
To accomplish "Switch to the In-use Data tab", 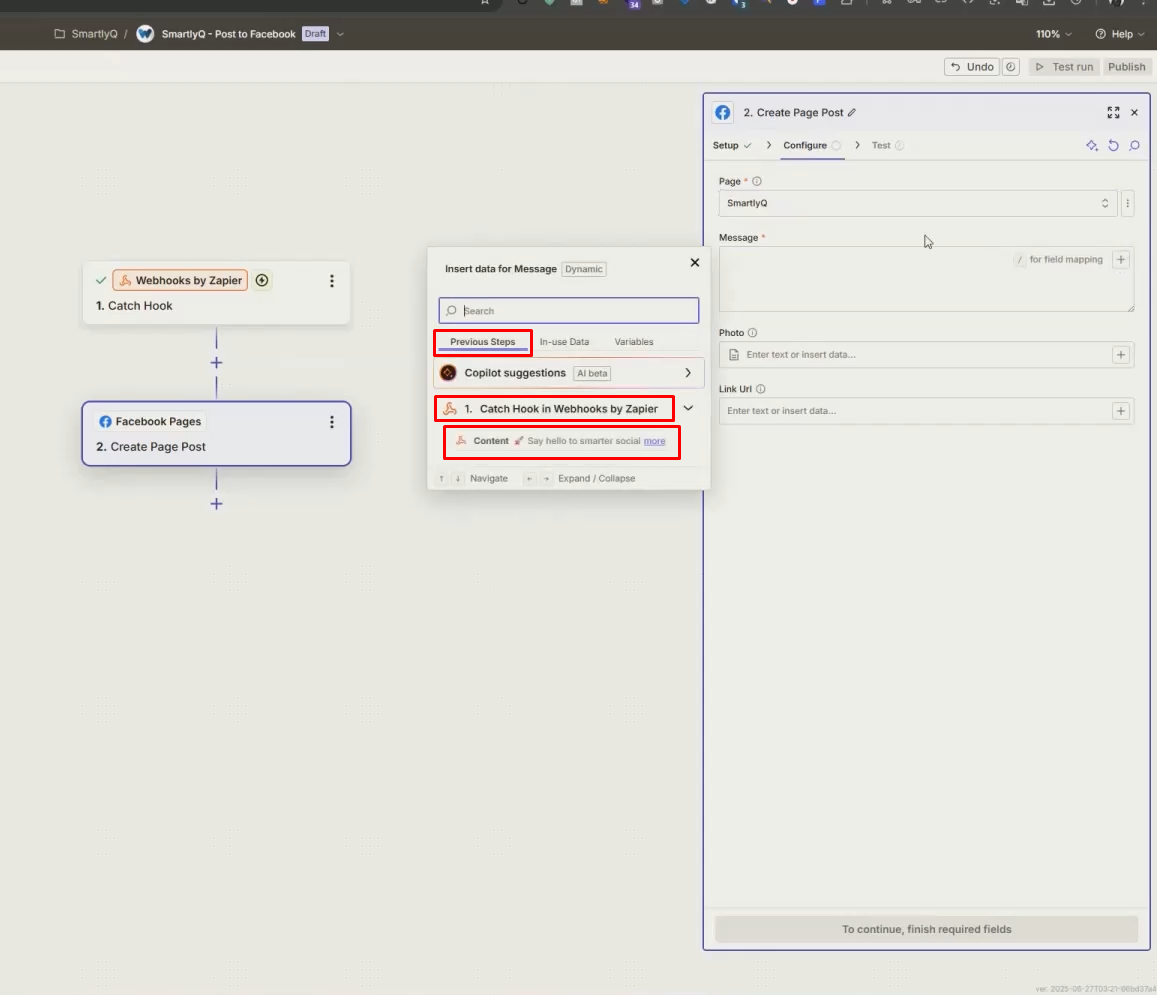I will (564, 342).
